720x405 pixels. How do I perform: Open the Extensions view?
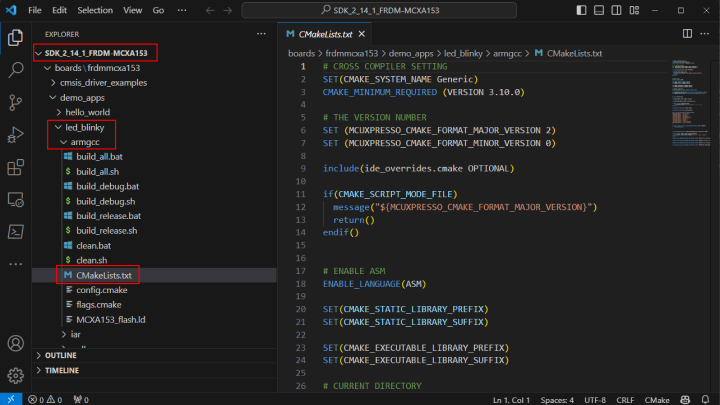pyautogui.click(x=15, y=167)
